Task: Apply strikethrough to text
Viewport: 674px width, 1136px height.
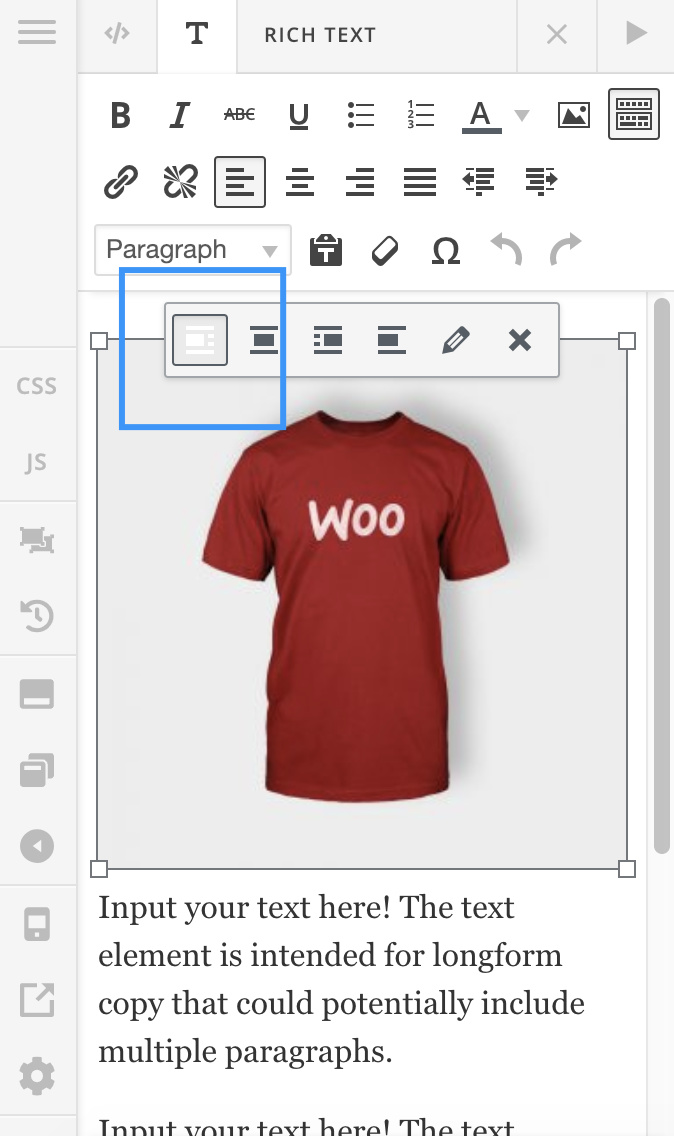Action: point(239,116)
